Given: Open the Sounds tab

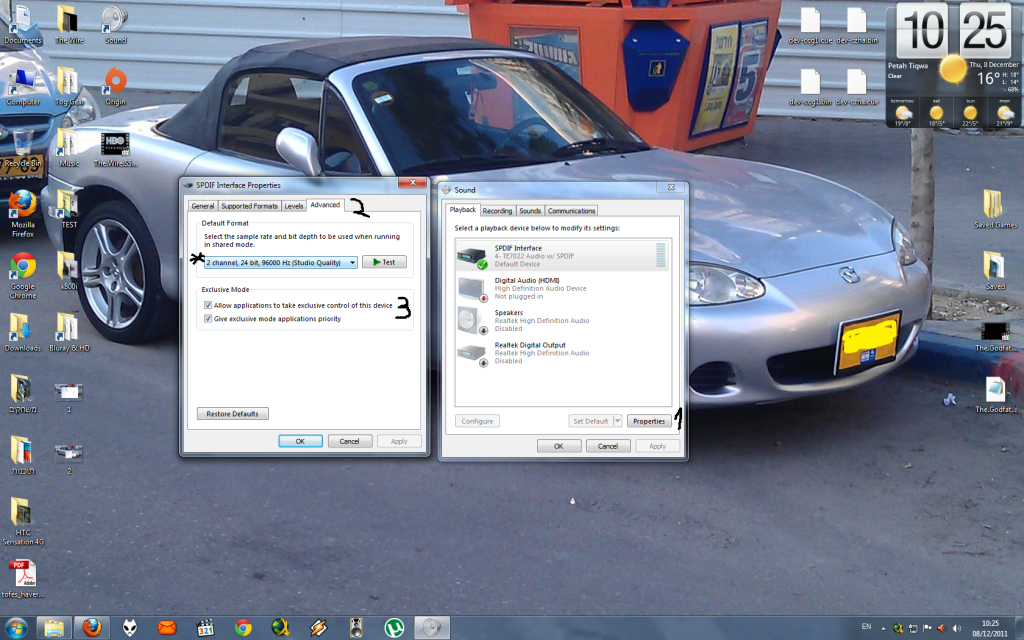Looking at the screenshot, I should 530,211.
